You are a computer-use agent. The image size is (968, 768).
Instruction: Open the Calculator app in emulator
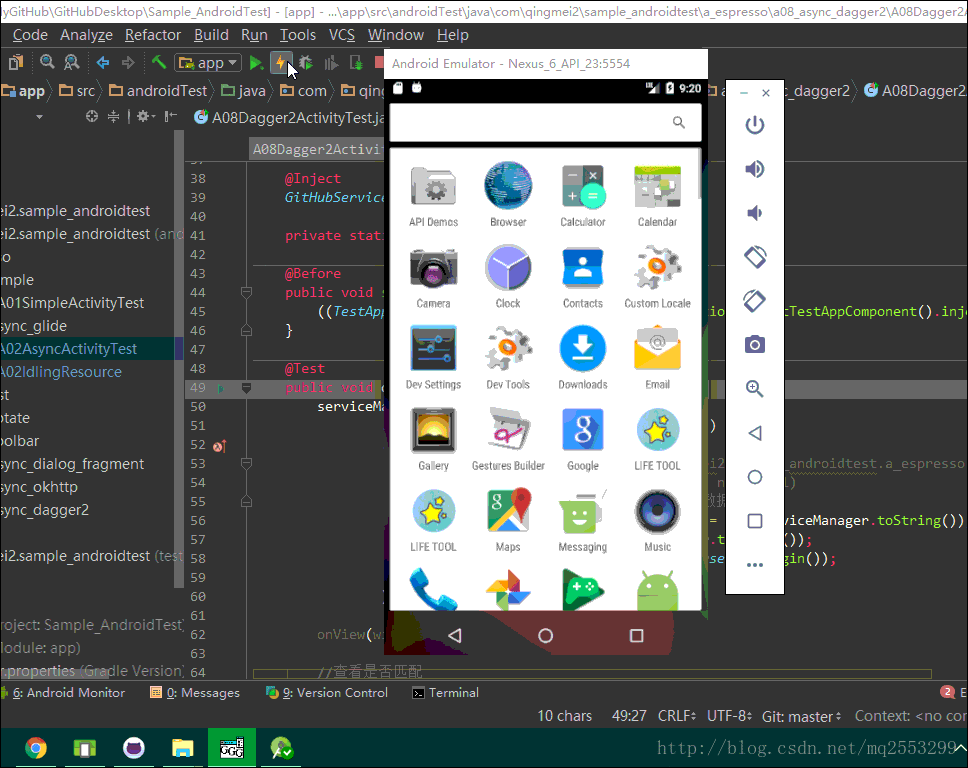click(x=583, y=196)
